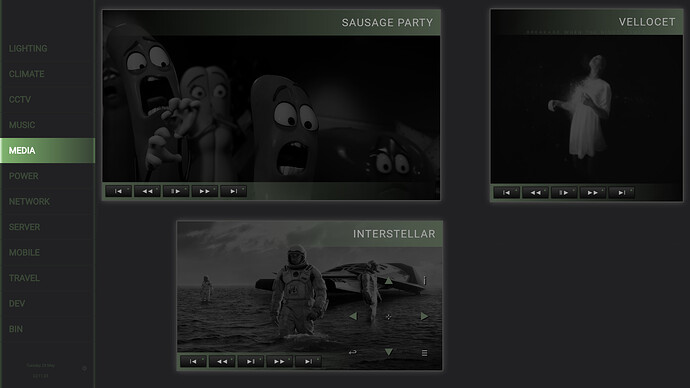
Task: Click the left arrow on Interstellar navigation pad
Action: pyautogui.click(x=353, y=316)
